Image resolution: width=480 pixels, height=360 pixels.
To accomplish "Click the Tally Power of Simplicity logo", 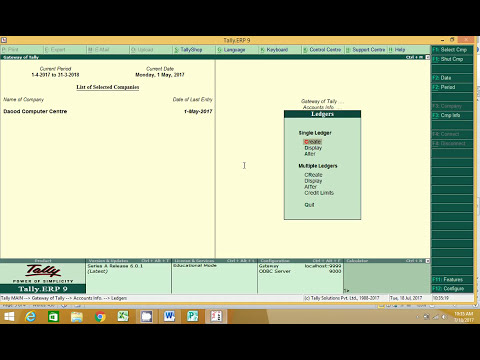I will point(43,273).
